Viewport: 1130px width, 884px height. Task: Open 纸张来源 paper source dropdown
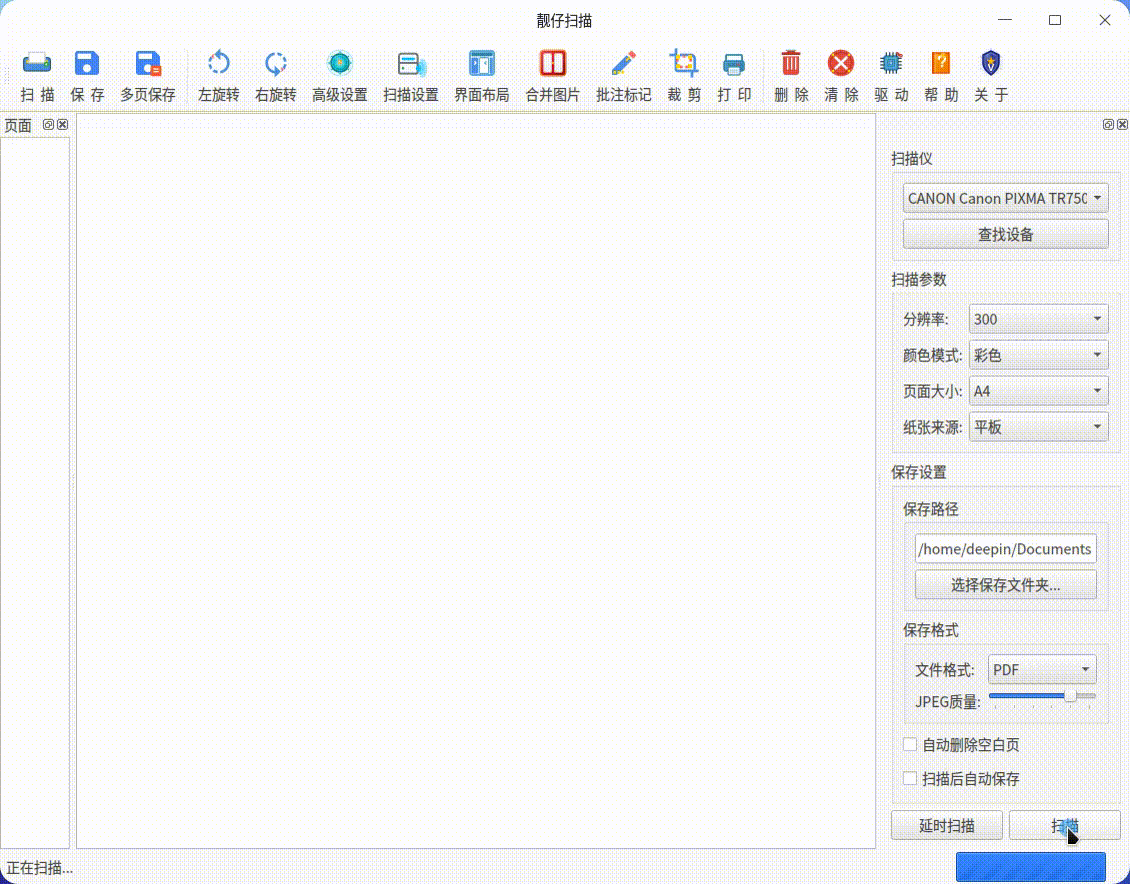[x=1038, y=427]
